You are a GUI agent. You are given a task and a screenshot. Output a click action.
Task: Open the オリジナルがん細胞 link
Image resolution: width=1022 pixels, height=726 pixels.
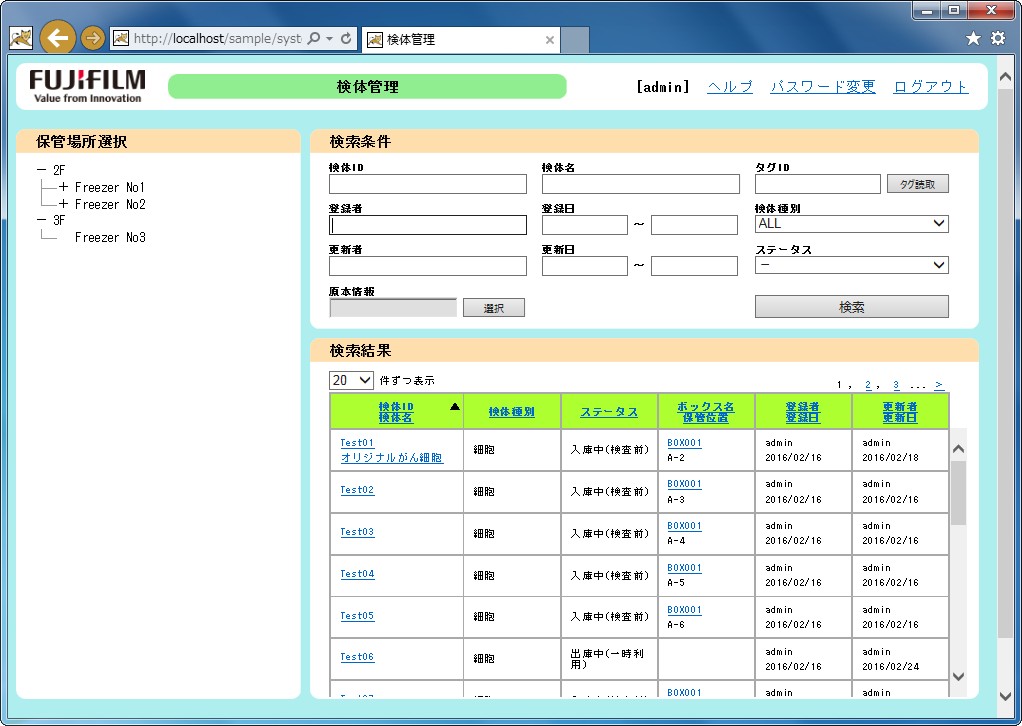coord(392,457)
